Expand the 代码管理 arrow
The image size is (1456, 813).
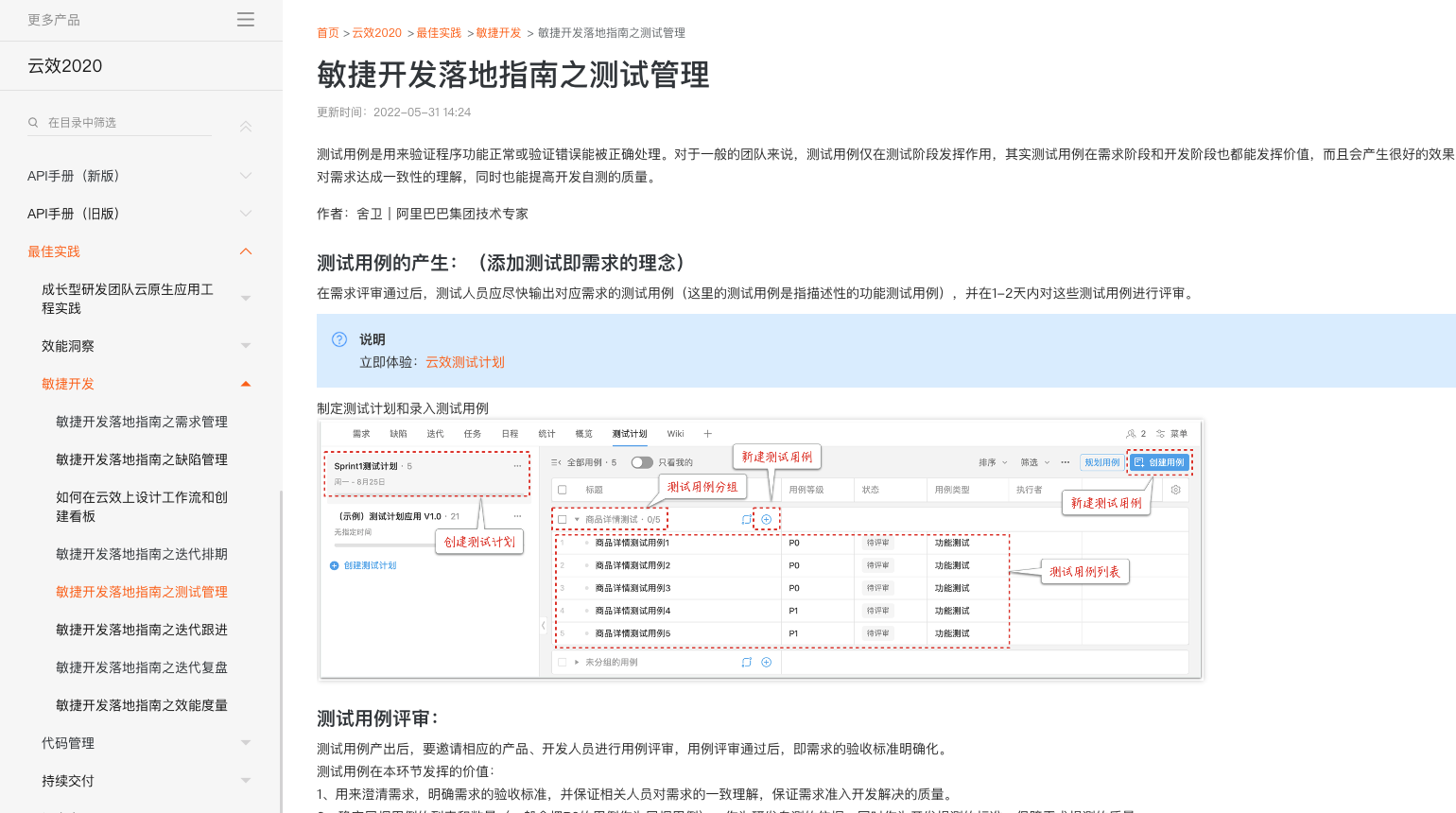pyautogui.click(x=246, y=743)
